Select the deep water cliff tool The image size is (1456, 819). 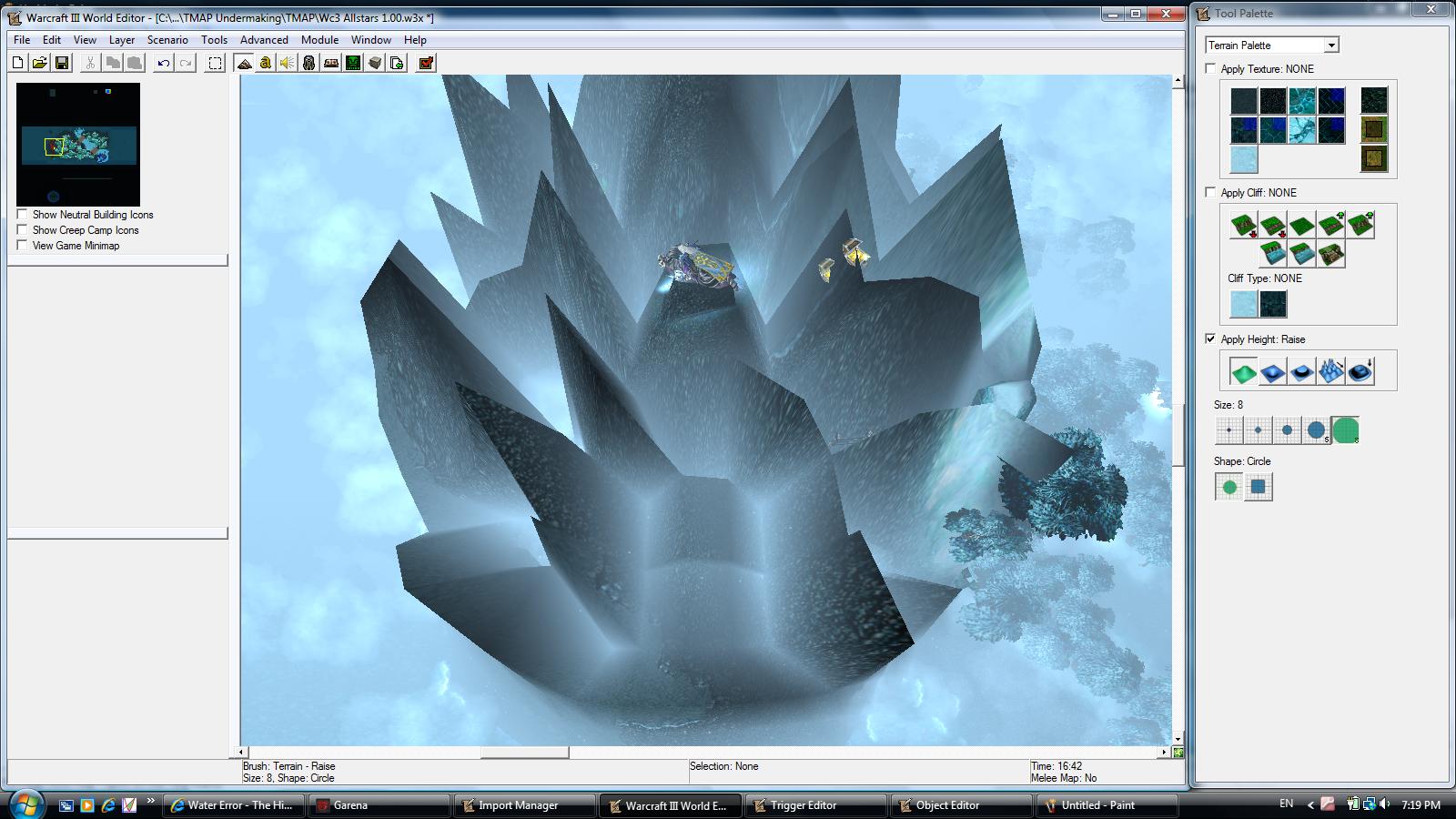(x=1272, y=254)
